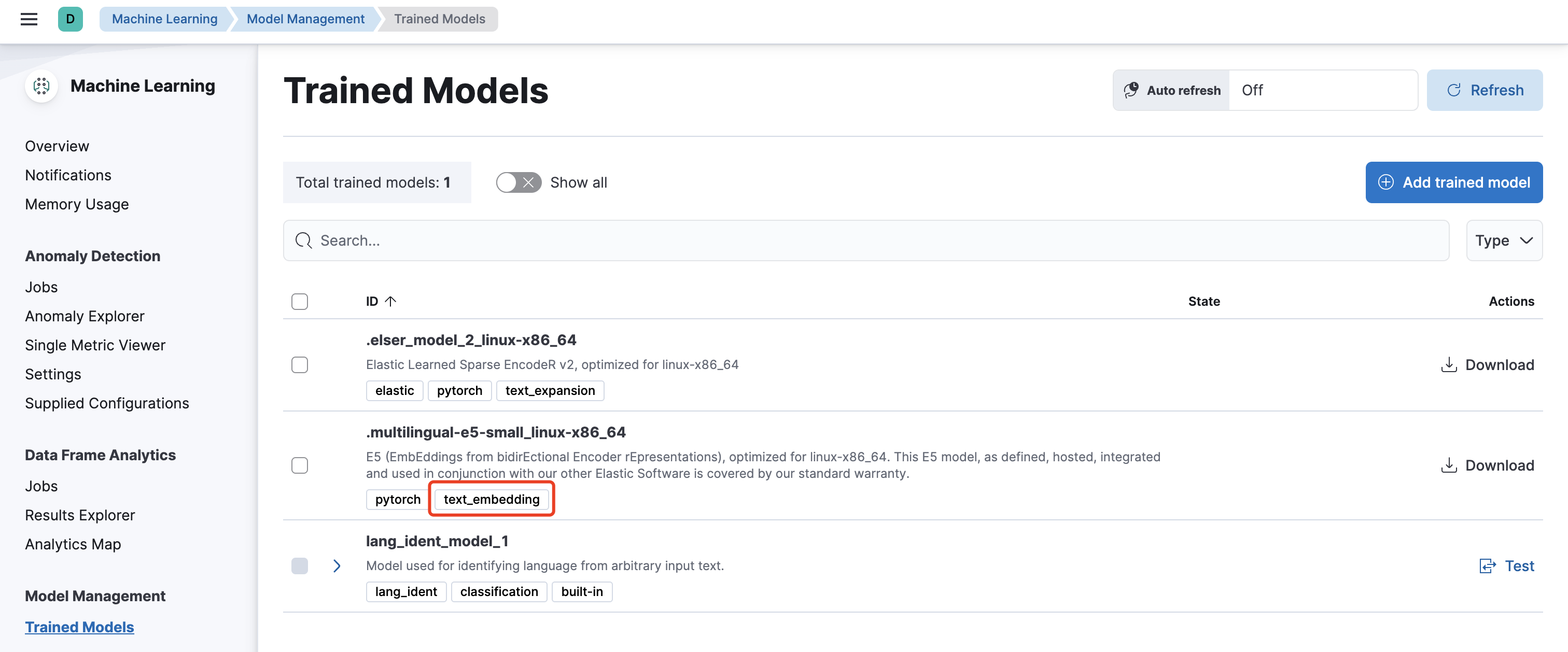Click into the models Search field
The image size is (1568, 652).
coord(864,241)
